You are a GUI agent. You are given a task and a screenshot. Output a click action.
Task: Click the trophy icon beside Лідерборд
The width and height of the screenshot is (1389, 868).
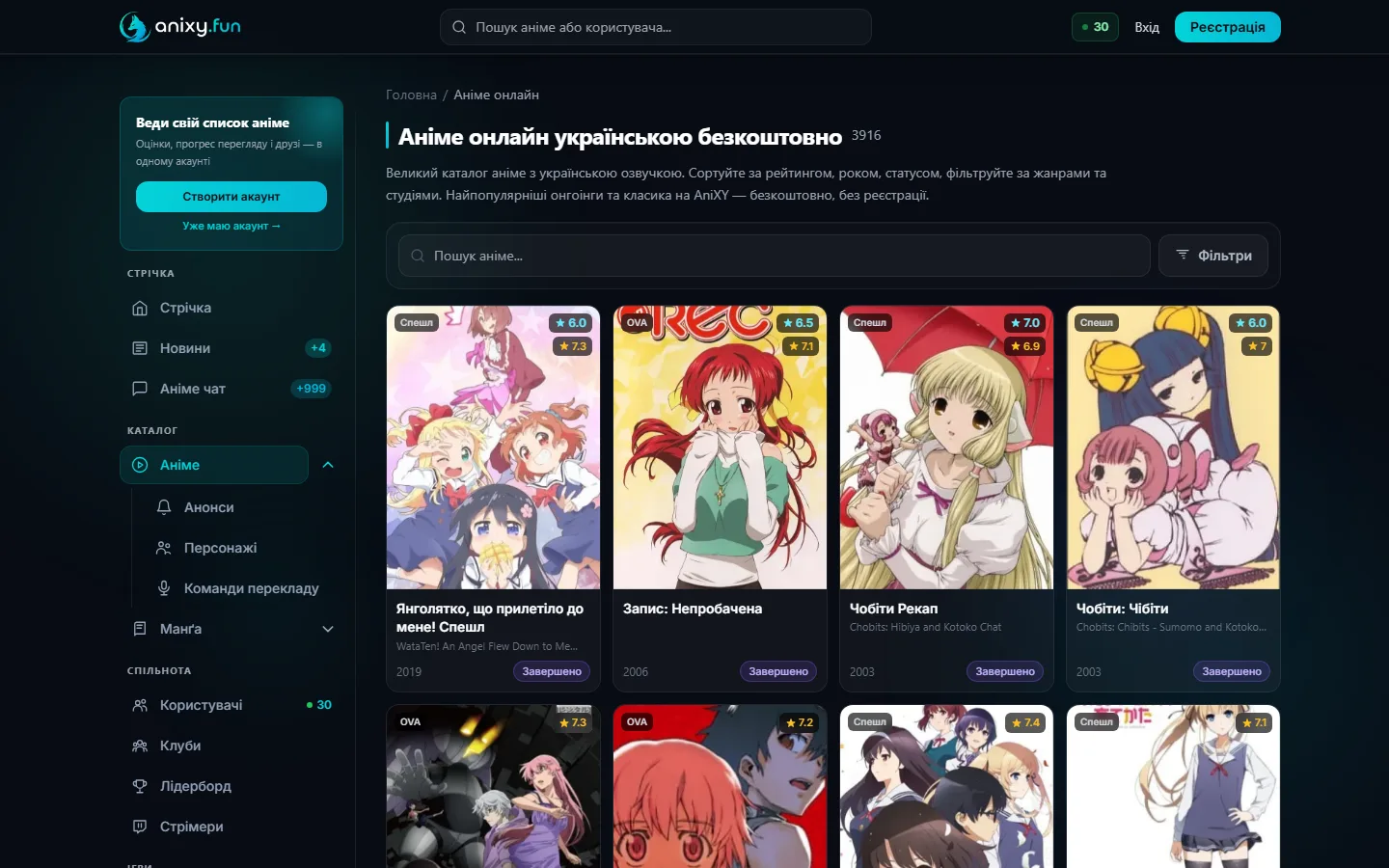tap(140, 786)
